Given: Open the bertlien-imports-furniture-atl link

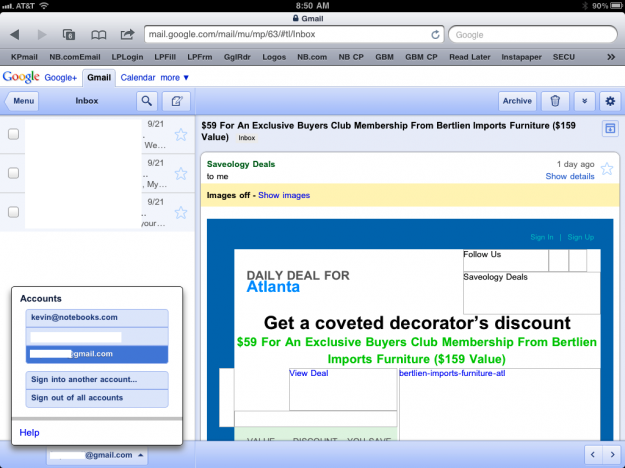Looking at the screenshot, I should (x=452, y=373).
